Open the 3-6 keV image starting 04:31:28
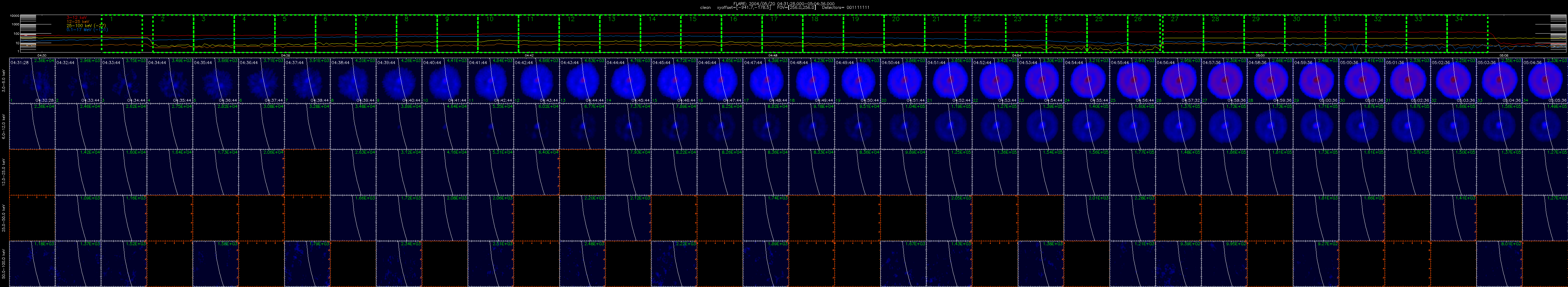The image size is (1568, 287). tap(32, 81)
